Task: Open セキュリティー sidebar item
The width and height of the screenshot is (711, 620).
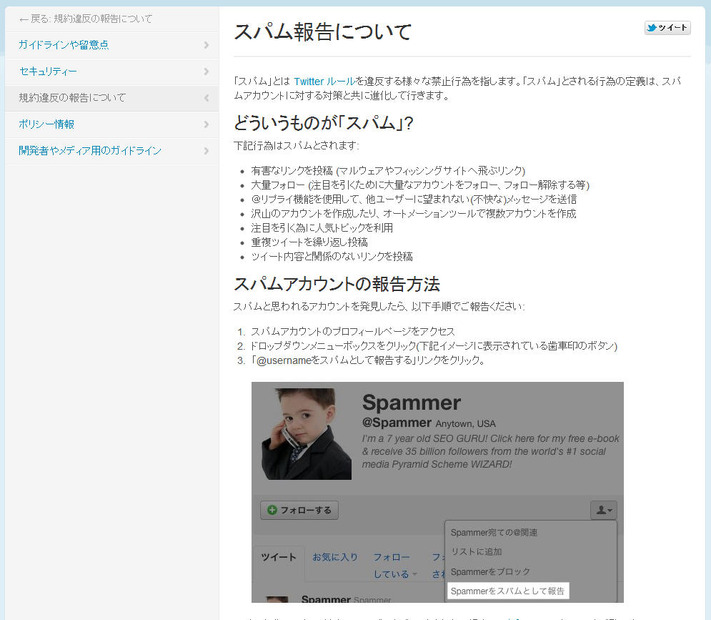Action: click(x=112, y=72)
